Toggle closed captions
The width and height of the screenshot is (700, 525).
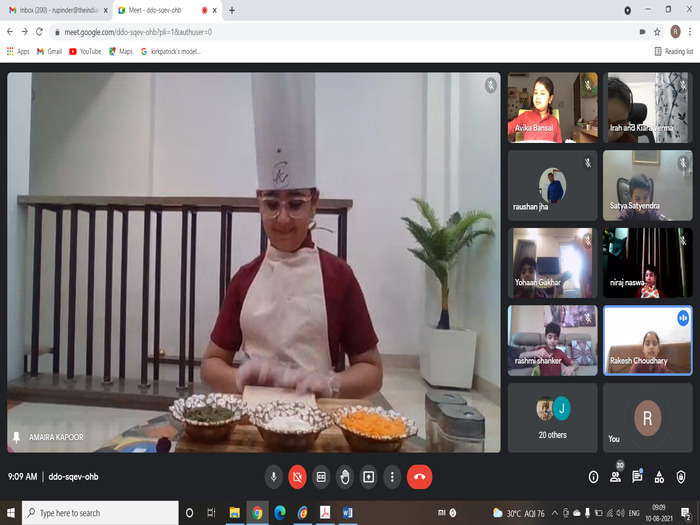[x=321, y=477]
